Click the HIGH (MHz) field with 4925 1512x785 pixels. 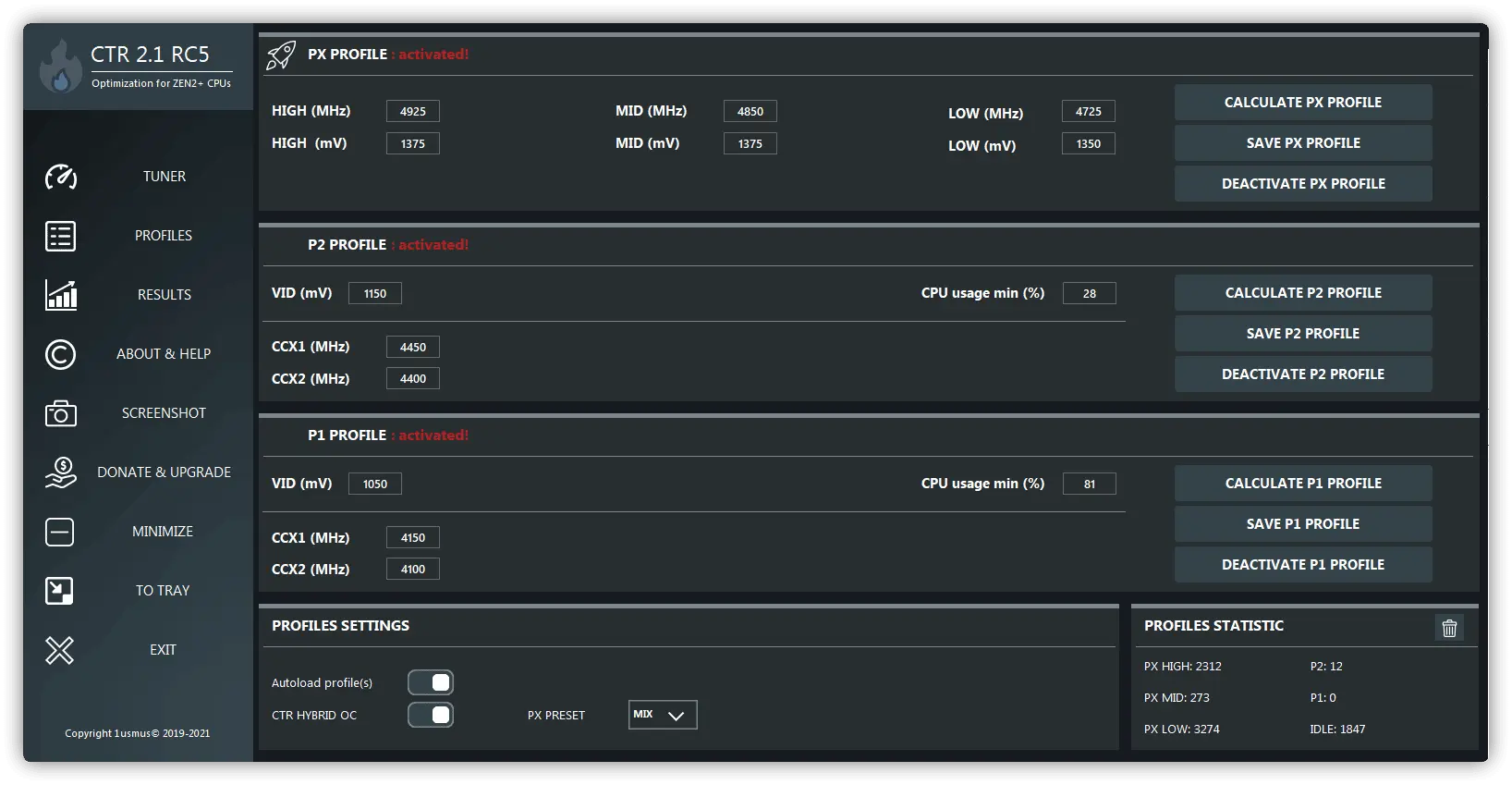(413, 111)
